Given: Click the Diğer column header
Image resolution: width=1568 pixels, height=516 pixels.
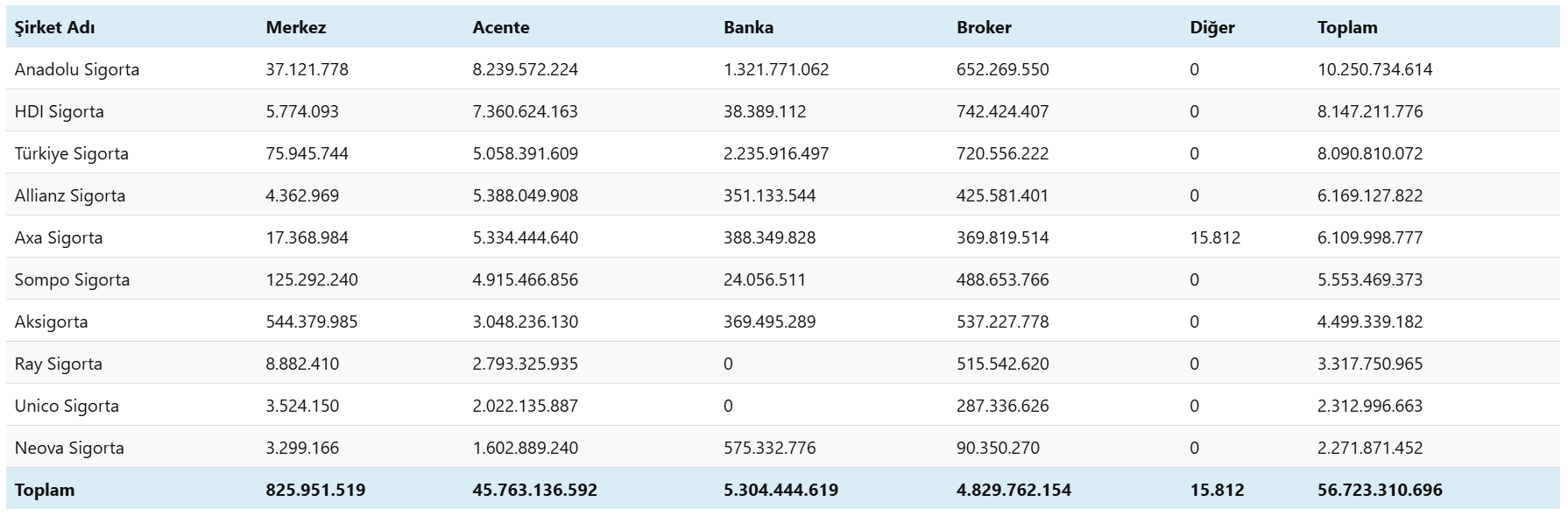Looking at the screenshot, I should click(x=1212, y=27).
